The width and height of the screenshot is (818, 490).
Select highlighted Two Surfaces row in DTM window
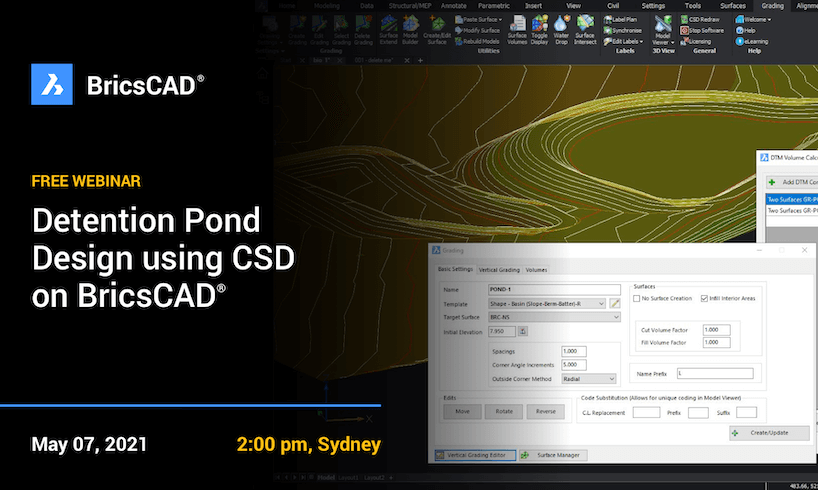(792, 199)
